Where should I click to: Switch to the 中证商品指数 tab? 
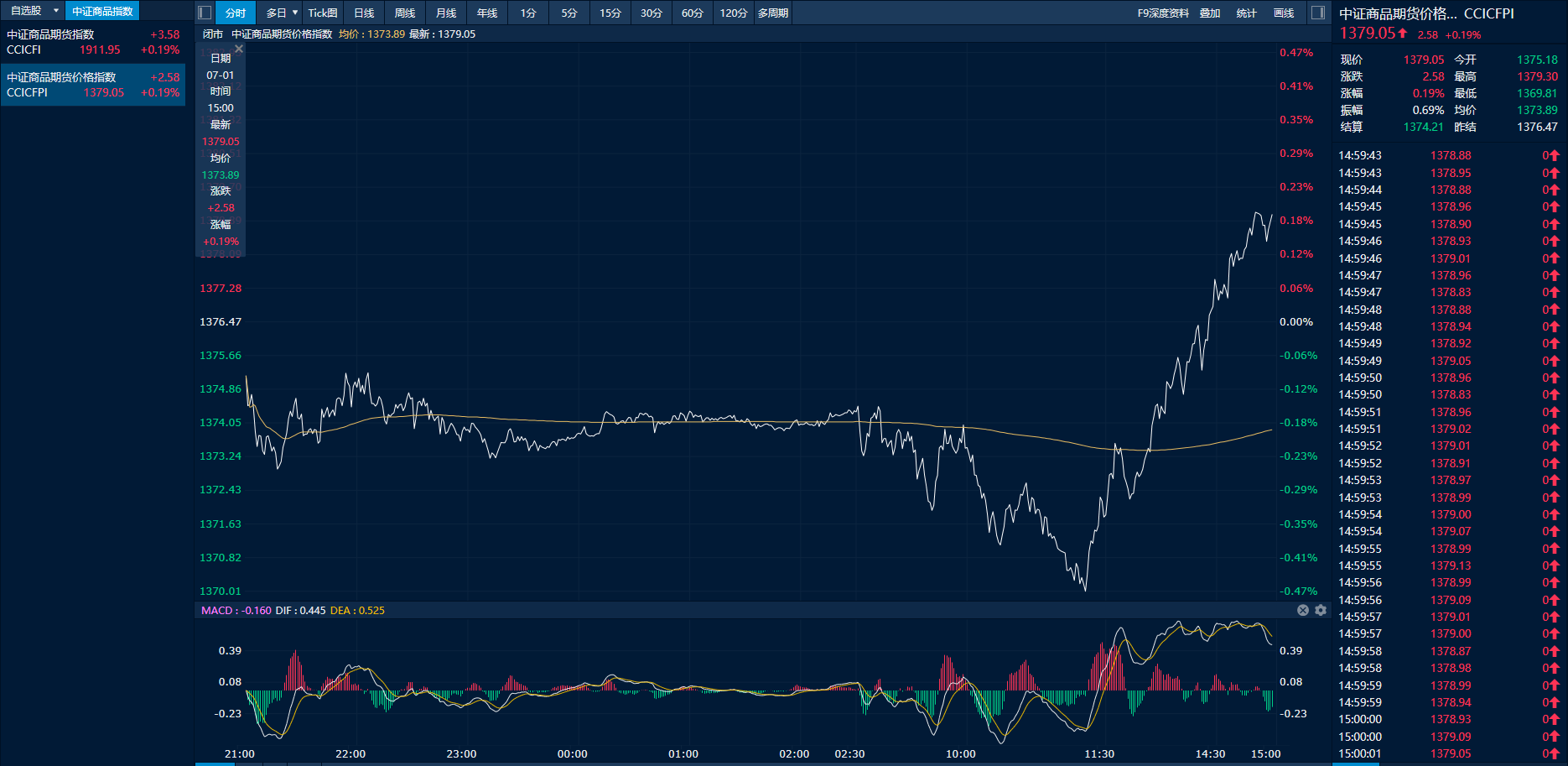[102, 11]
